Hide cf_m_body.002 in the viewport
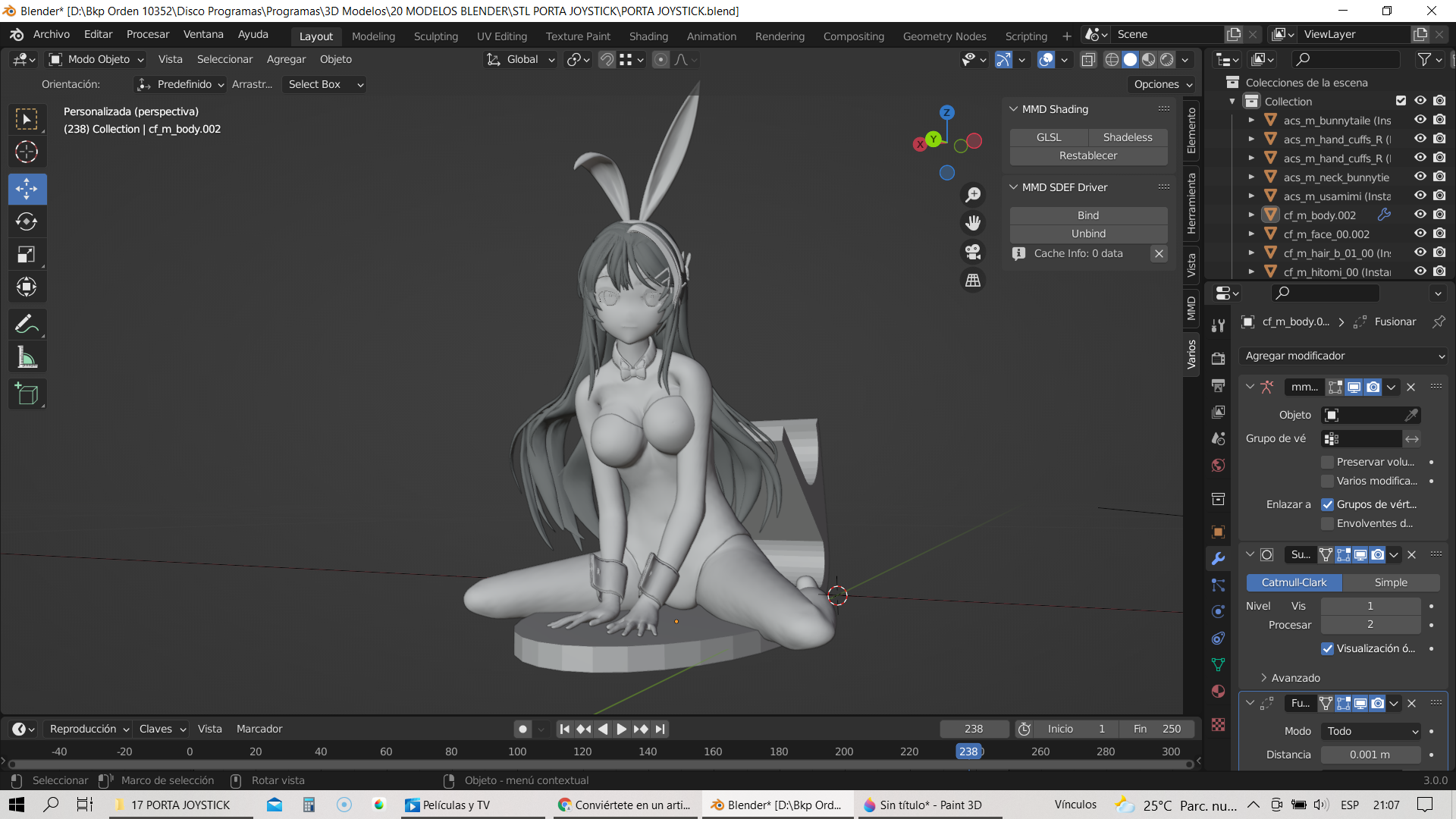The image size is (1456, 819). point(1420,215)
